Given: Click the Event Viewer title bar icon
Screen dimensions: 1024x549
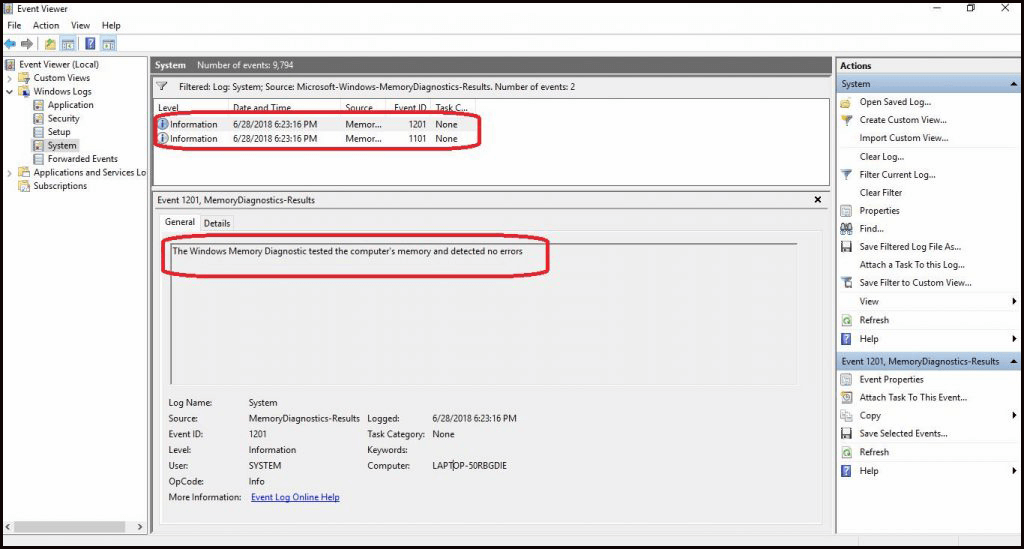Looking at the screenshot, I should (8, 8).
